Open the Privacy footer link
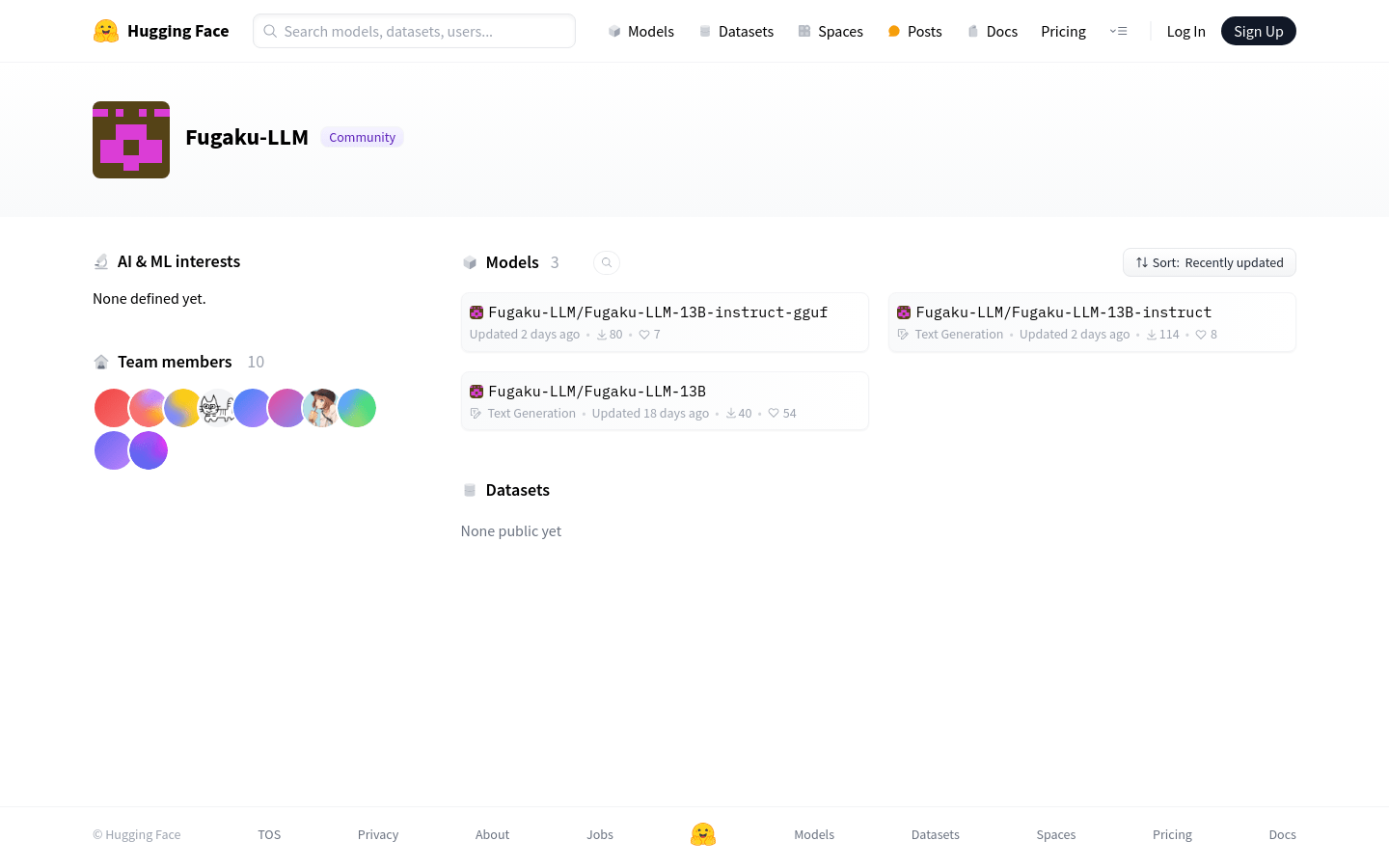The height and width of the screenshot is (868, 1389). click(x=378, y=835)
